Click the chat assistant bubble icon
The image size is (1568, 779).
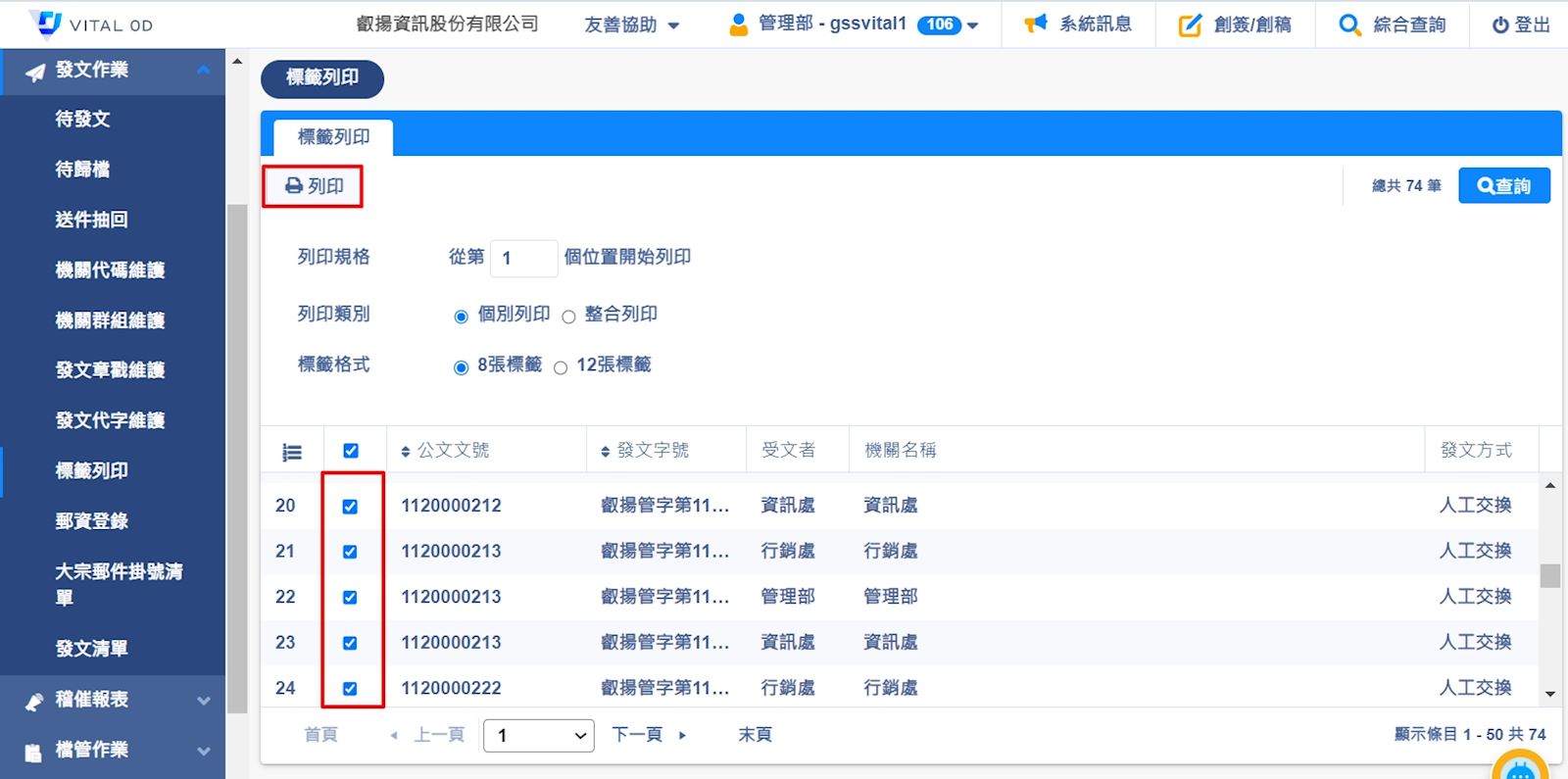[1519, 769]
